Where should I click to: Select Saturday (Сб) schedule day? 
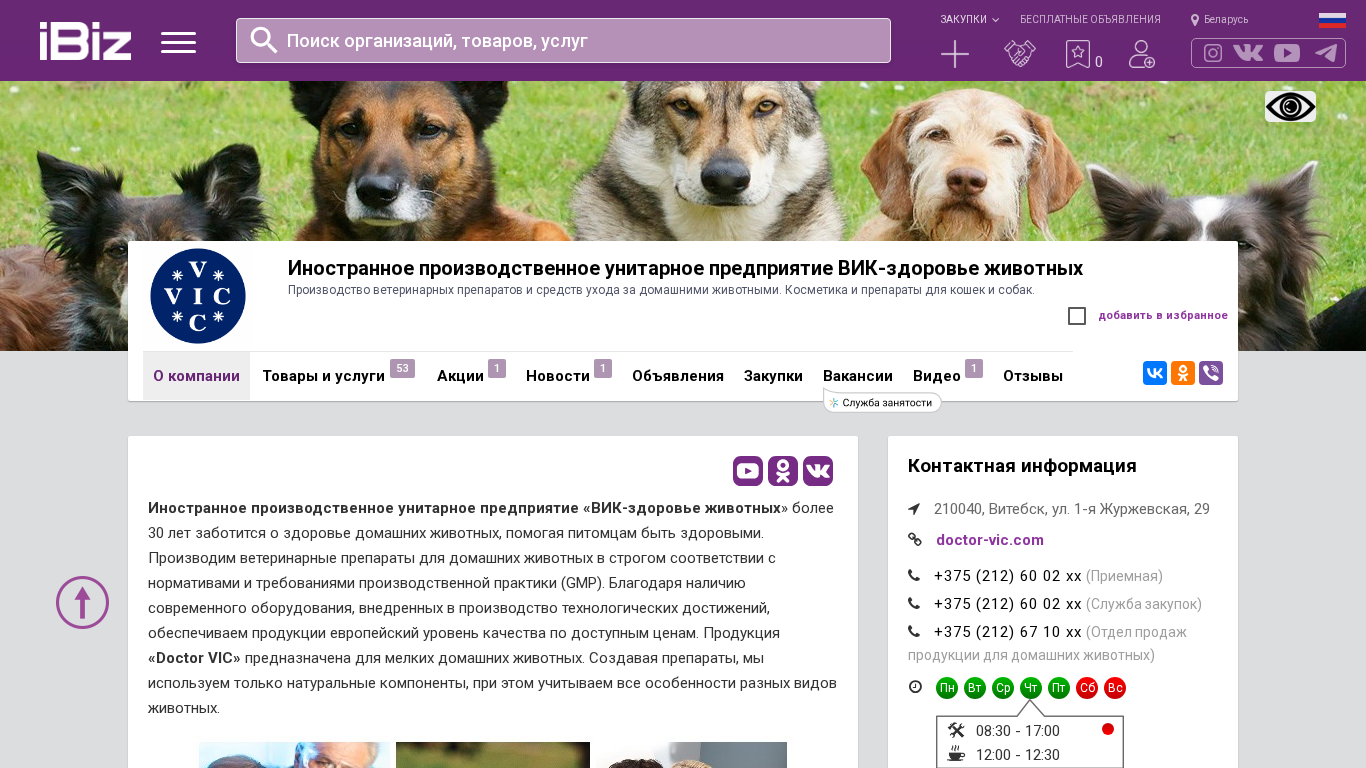tap(1087, 688)
